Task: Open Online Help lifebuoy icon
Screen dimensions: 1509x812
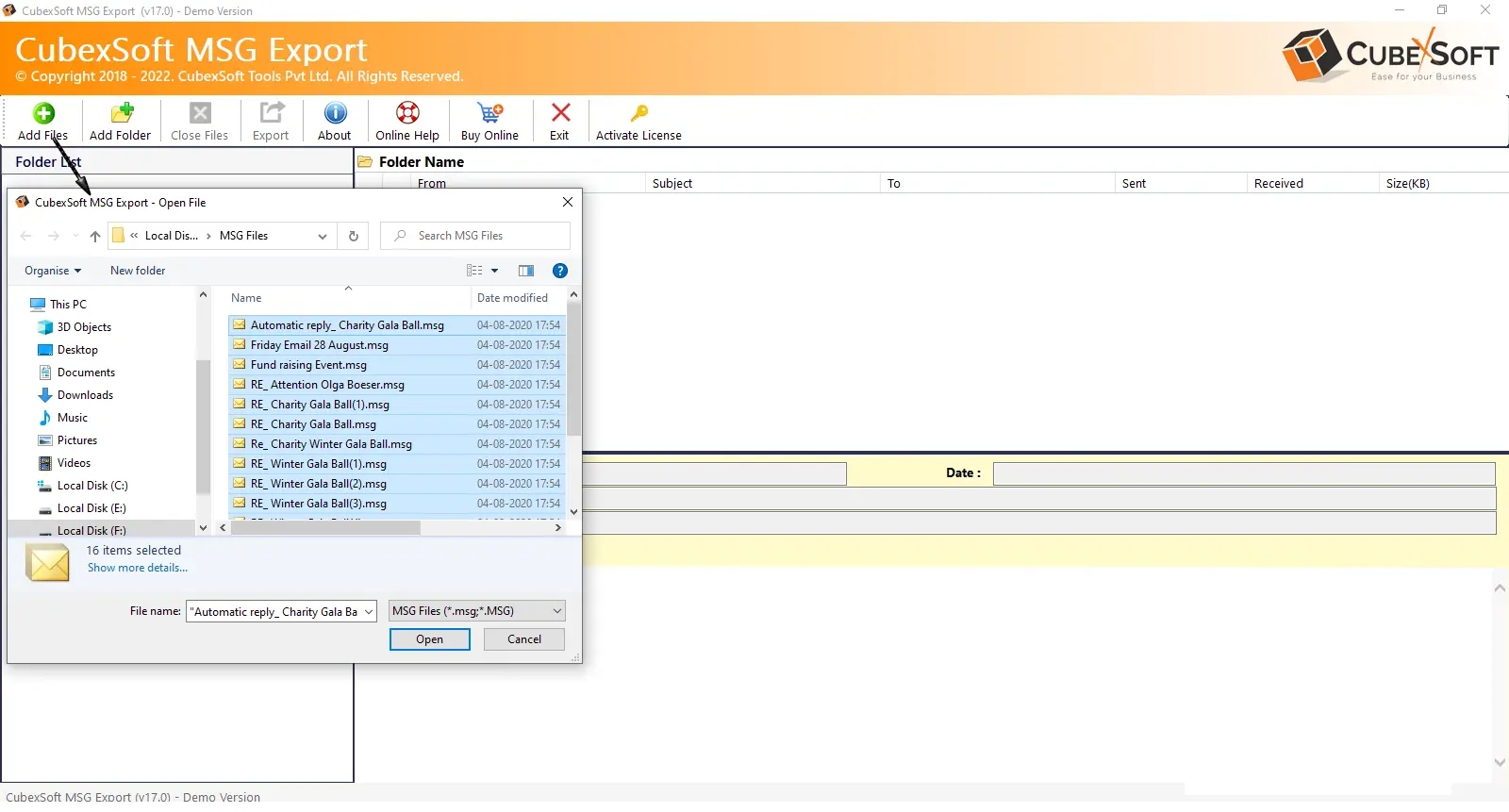Action: pyautogui.click(x=407, y=113)
